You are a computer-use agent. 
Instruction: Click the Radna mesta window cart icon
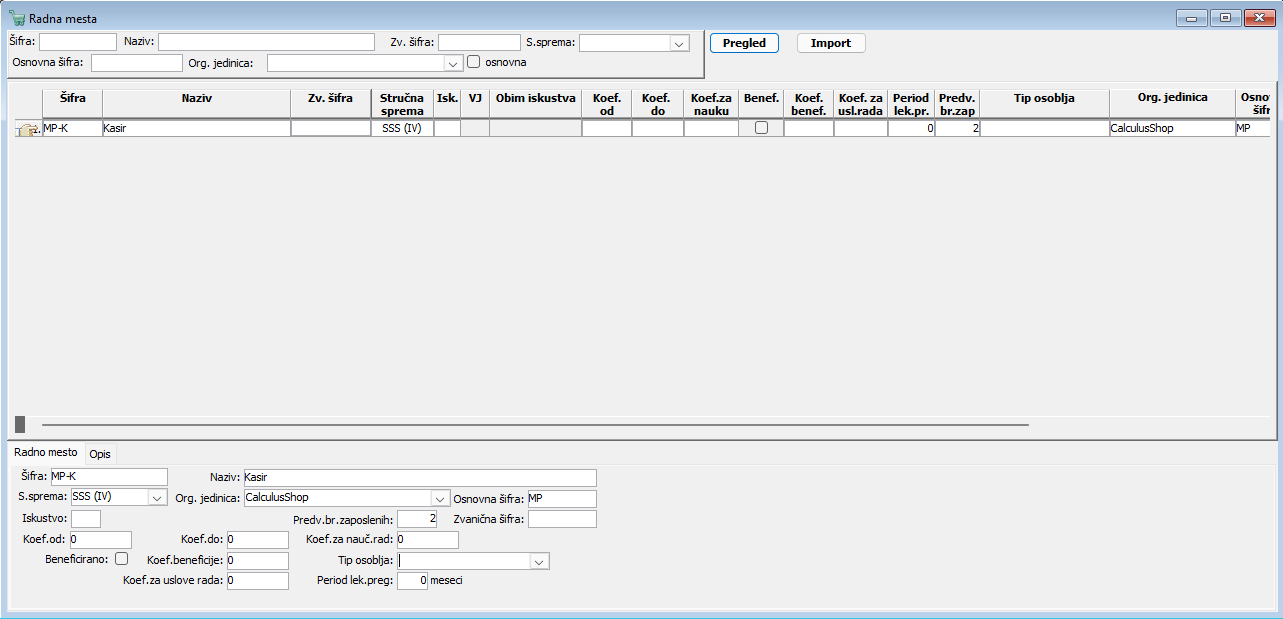pos(17,18)
